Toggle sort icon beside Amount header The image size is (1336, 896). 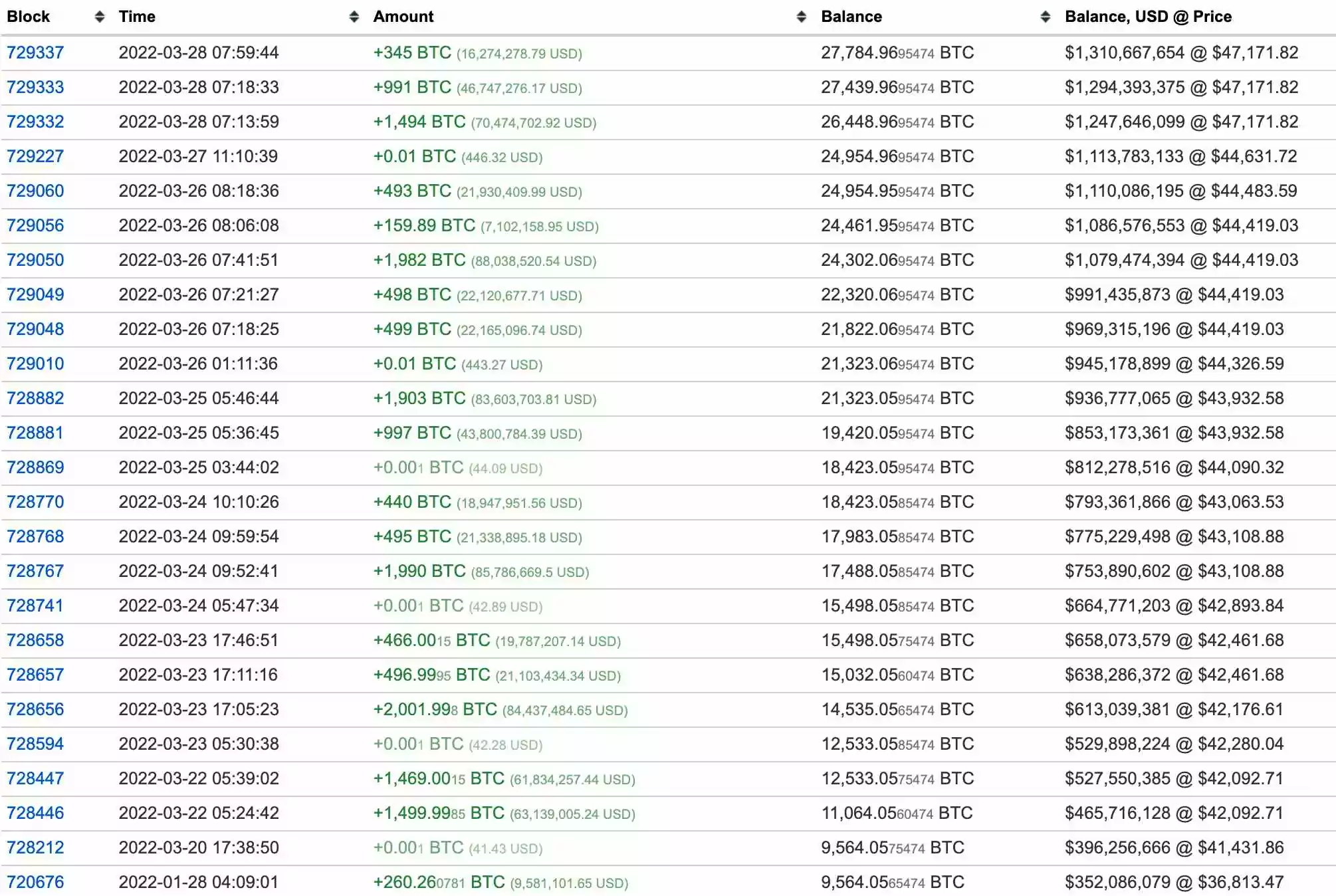coord(802,17)
